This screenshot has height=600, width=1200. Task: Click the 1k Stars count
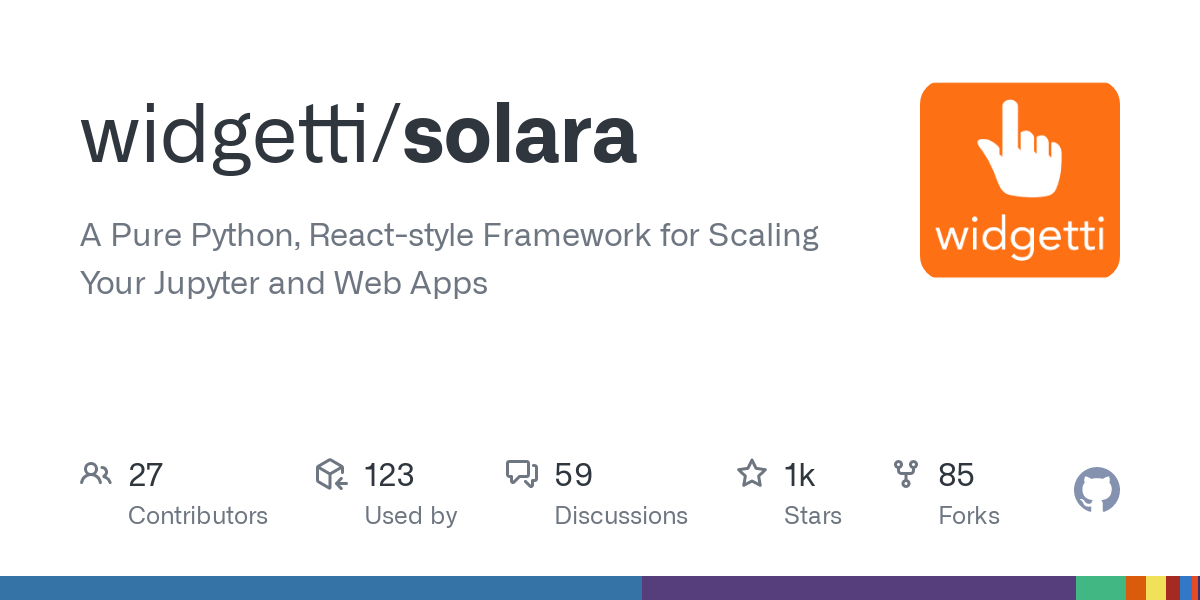[x=800, y=474]
